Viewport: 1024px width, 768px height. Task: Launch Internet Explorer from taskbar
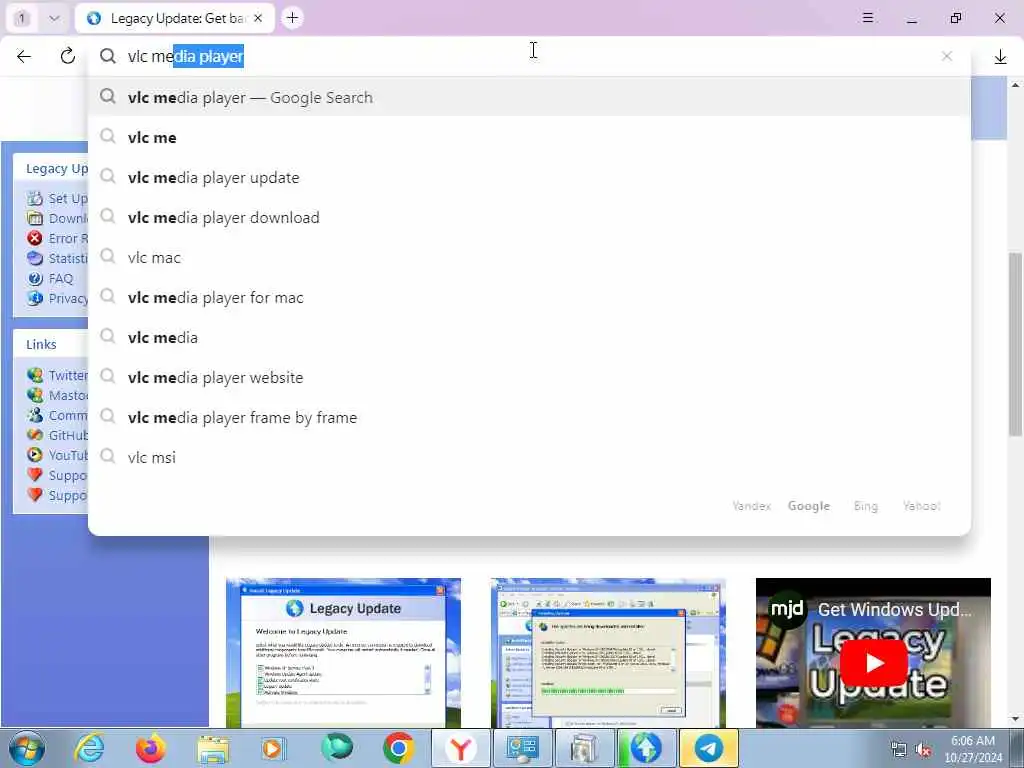click(89, 748)
